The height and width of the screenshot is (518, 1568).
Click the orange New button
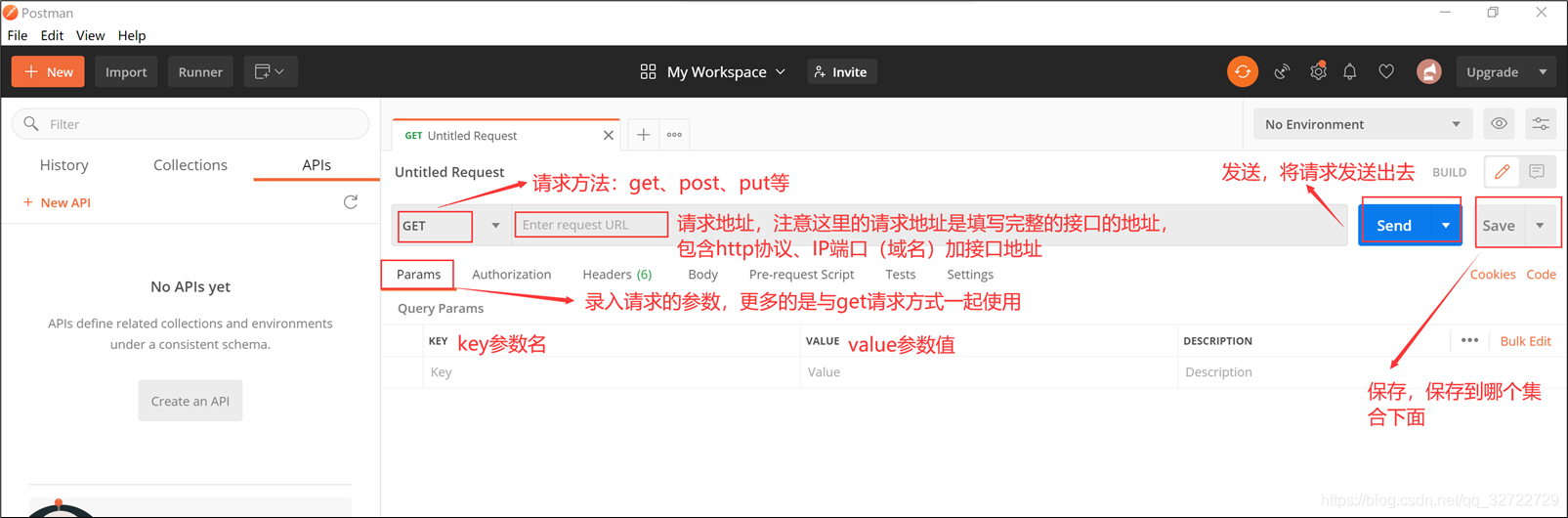tap(48, 71)
